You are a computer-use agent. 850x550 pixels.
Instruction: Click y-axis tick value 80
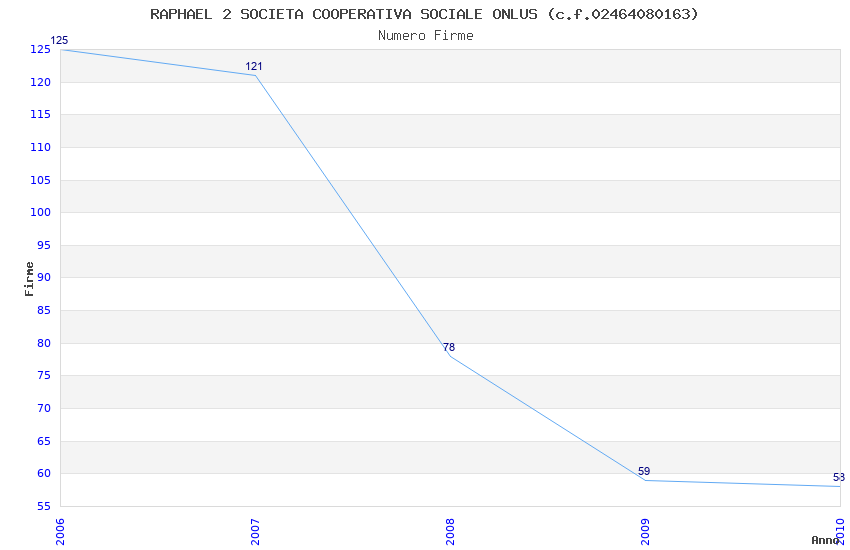44,344
